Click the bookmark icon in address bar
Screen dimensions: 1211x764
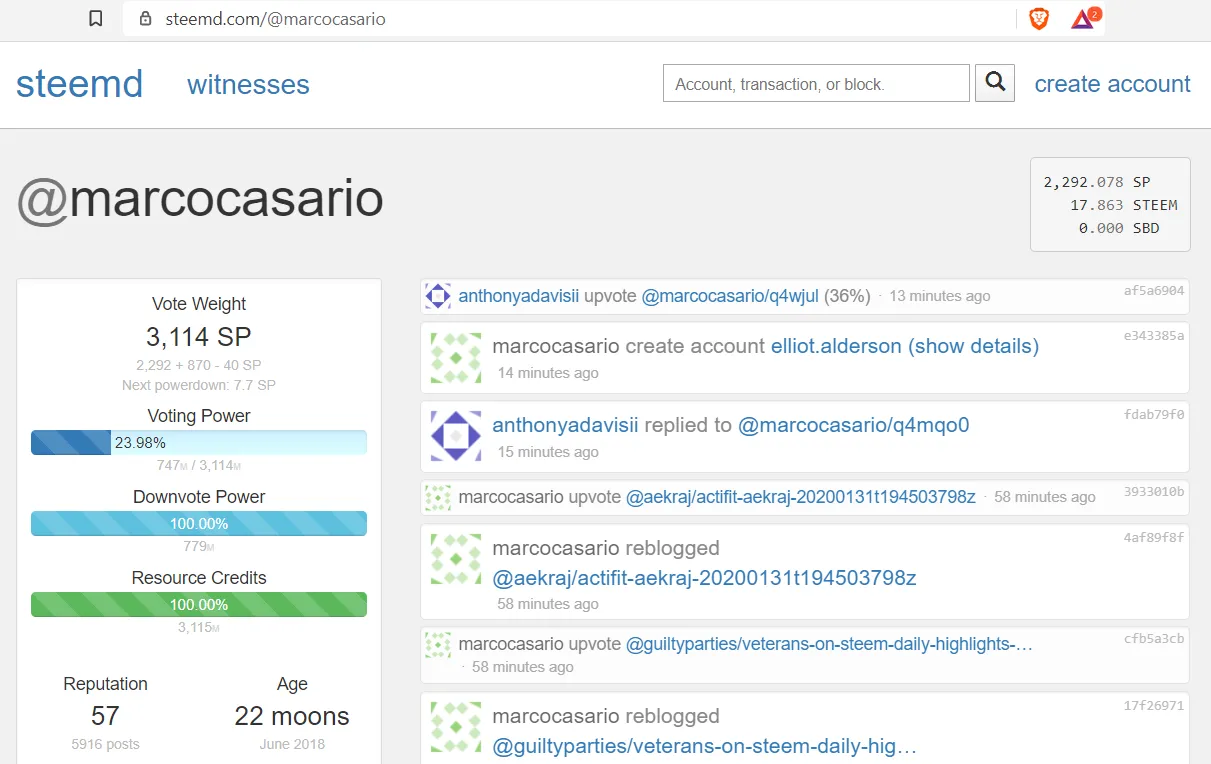(96, 19)
